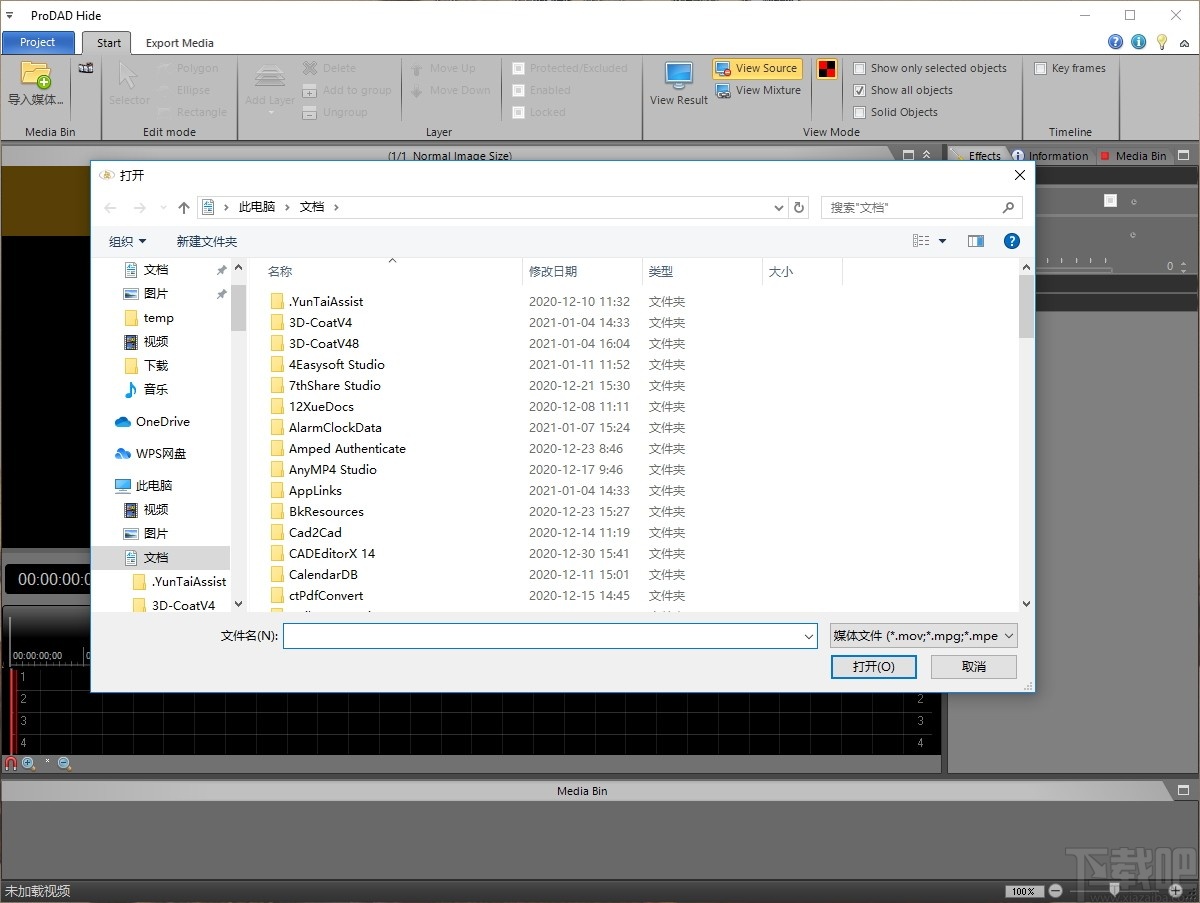Uncheck Show all objects
This screenshot has height=903, width=1200.
pyautogui.click(x=858, y=90)
